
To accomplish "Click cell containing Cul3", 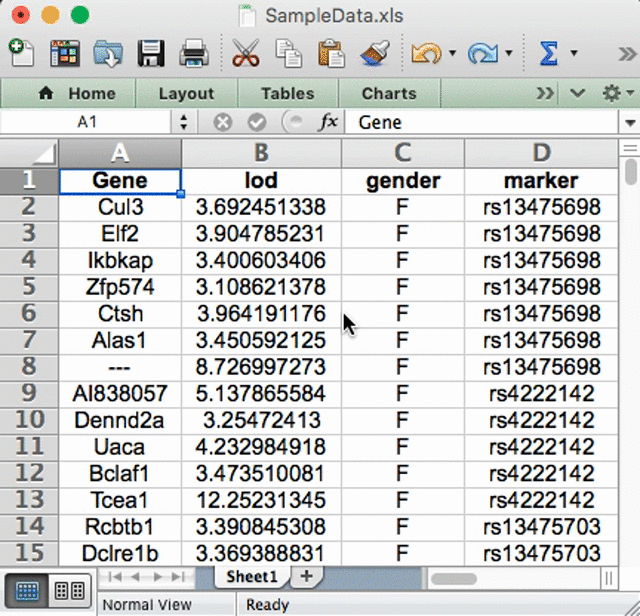I will [120, 207].
